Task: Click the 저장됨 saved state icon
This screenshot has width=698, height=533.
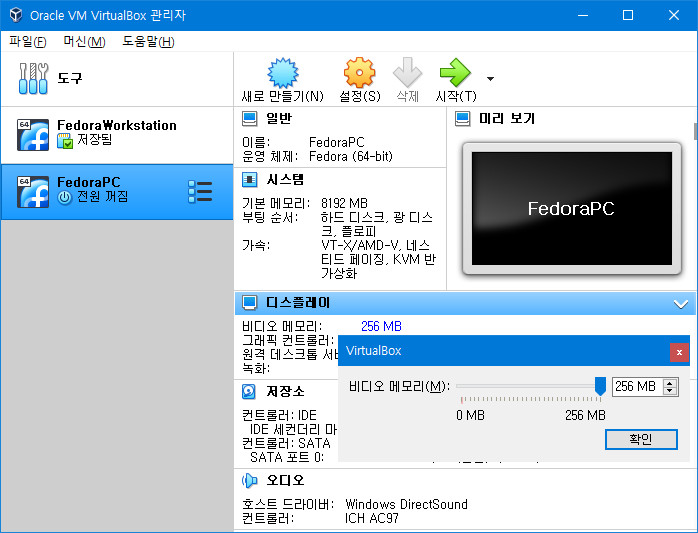Action: coord(65,142)
